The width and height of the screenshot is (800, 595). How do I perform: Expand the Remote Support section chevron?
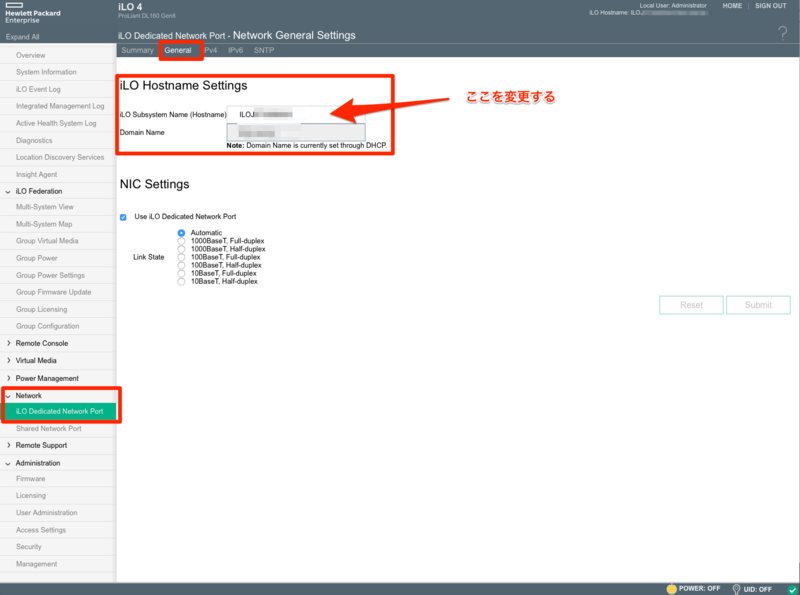point(8,445)
